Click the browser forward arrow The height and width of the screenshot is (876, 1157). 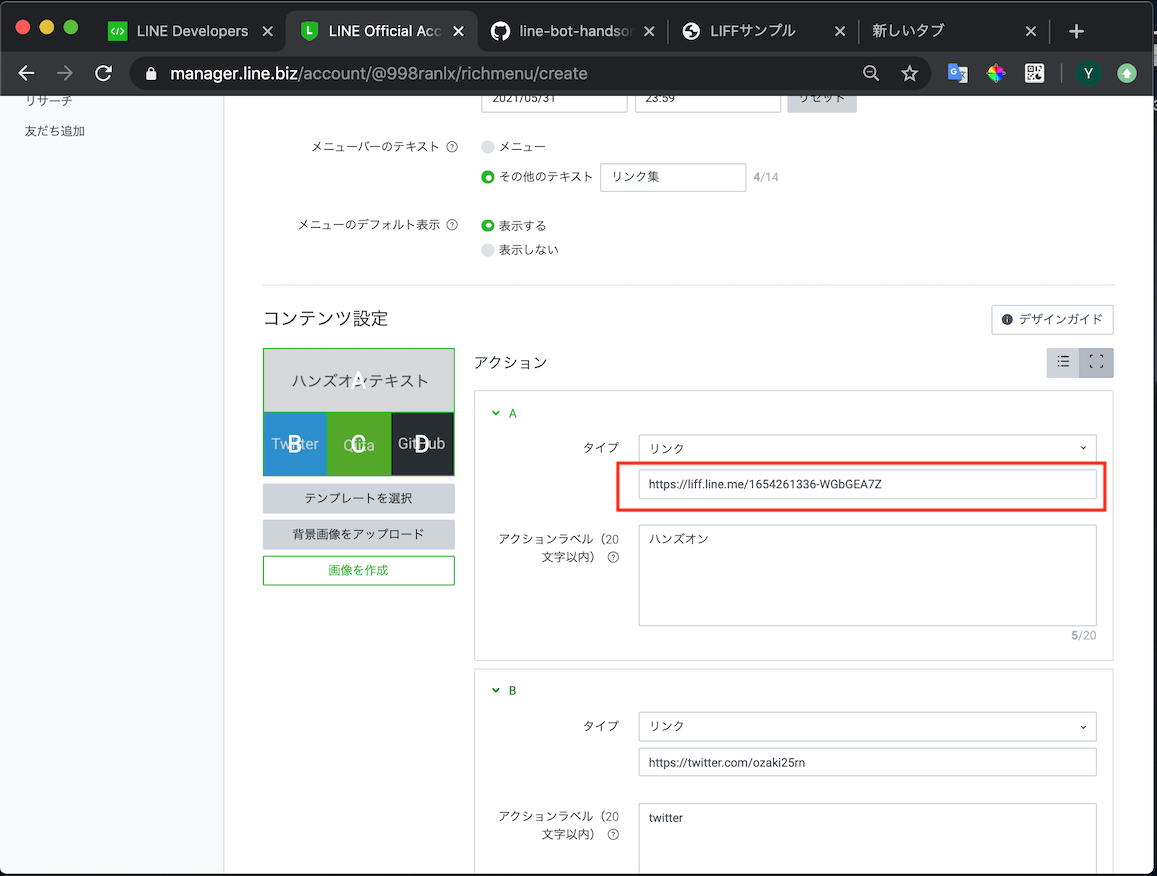65,73
